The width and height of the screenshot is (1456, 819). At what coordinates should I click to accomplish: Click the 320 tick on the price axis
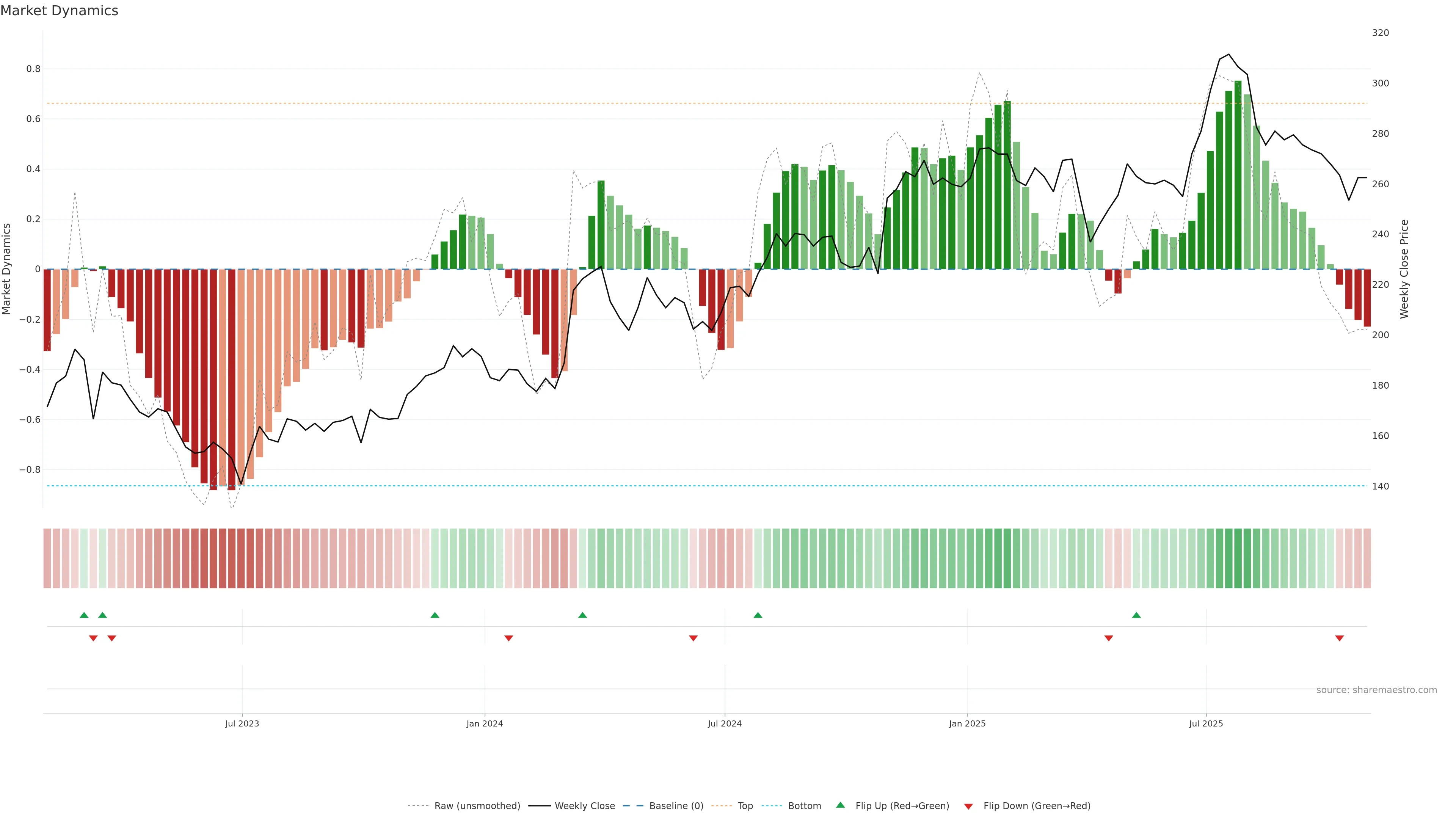click(x=1380, y=33)
